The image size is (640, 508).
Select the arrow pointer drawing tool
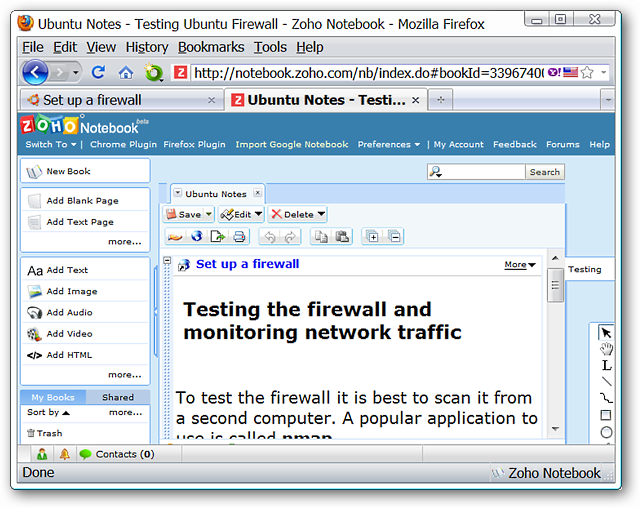click(x=606, y=333)
